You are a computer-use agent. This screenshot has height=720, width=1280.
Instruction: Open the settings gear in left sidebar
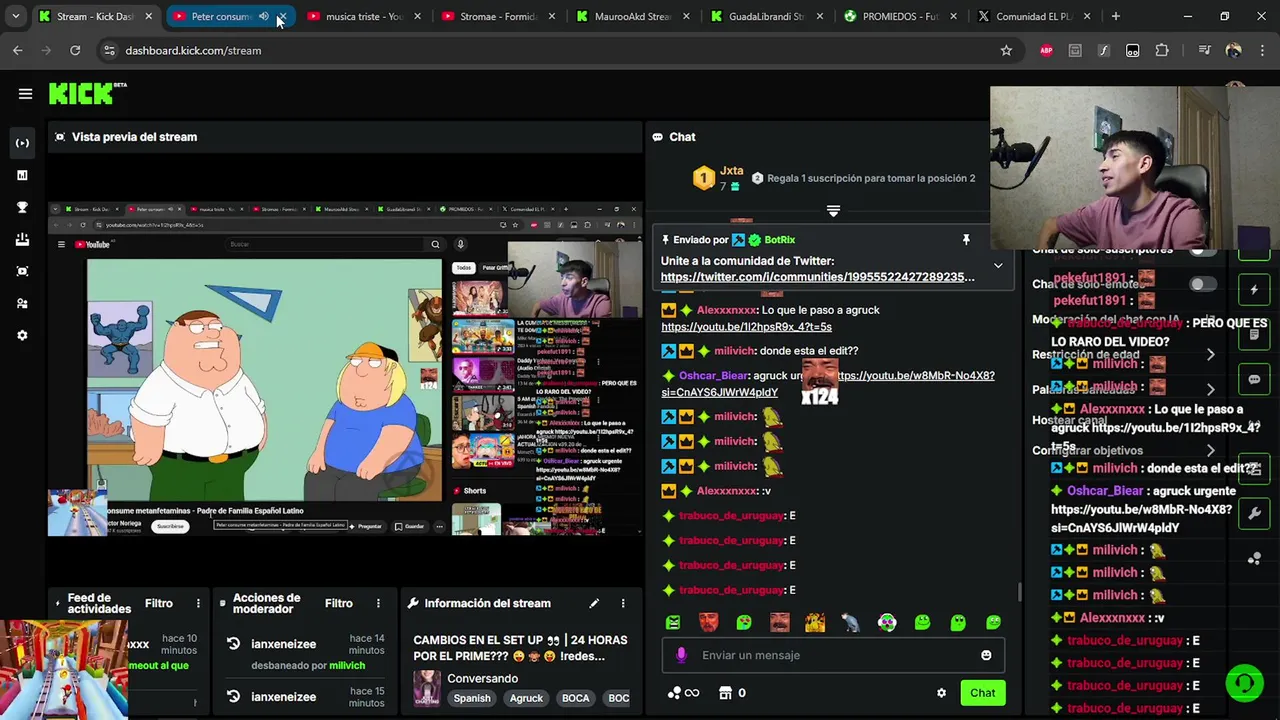pyautogui.click(x=22, y=335)
